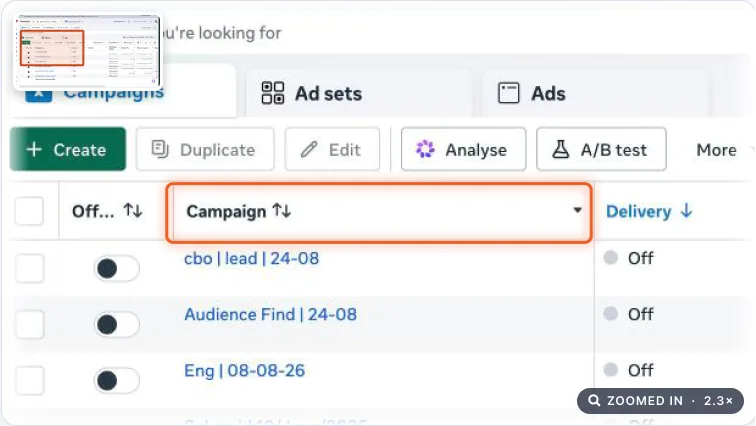This screenshot has width=756, height=426.
Task: Click the green Create button
Action: 68,149
